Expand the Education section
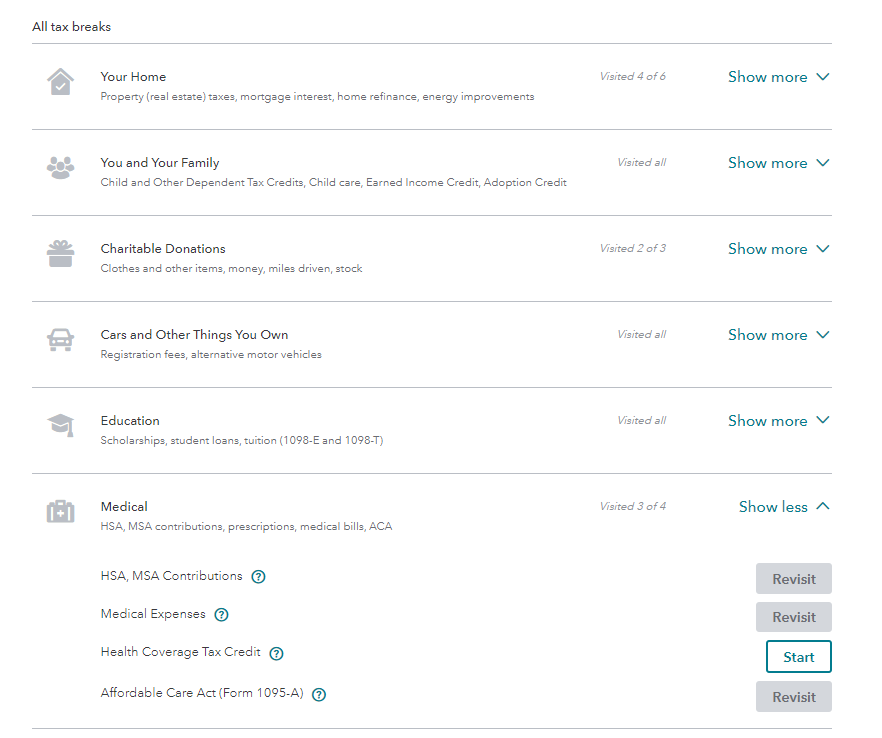 778,421
